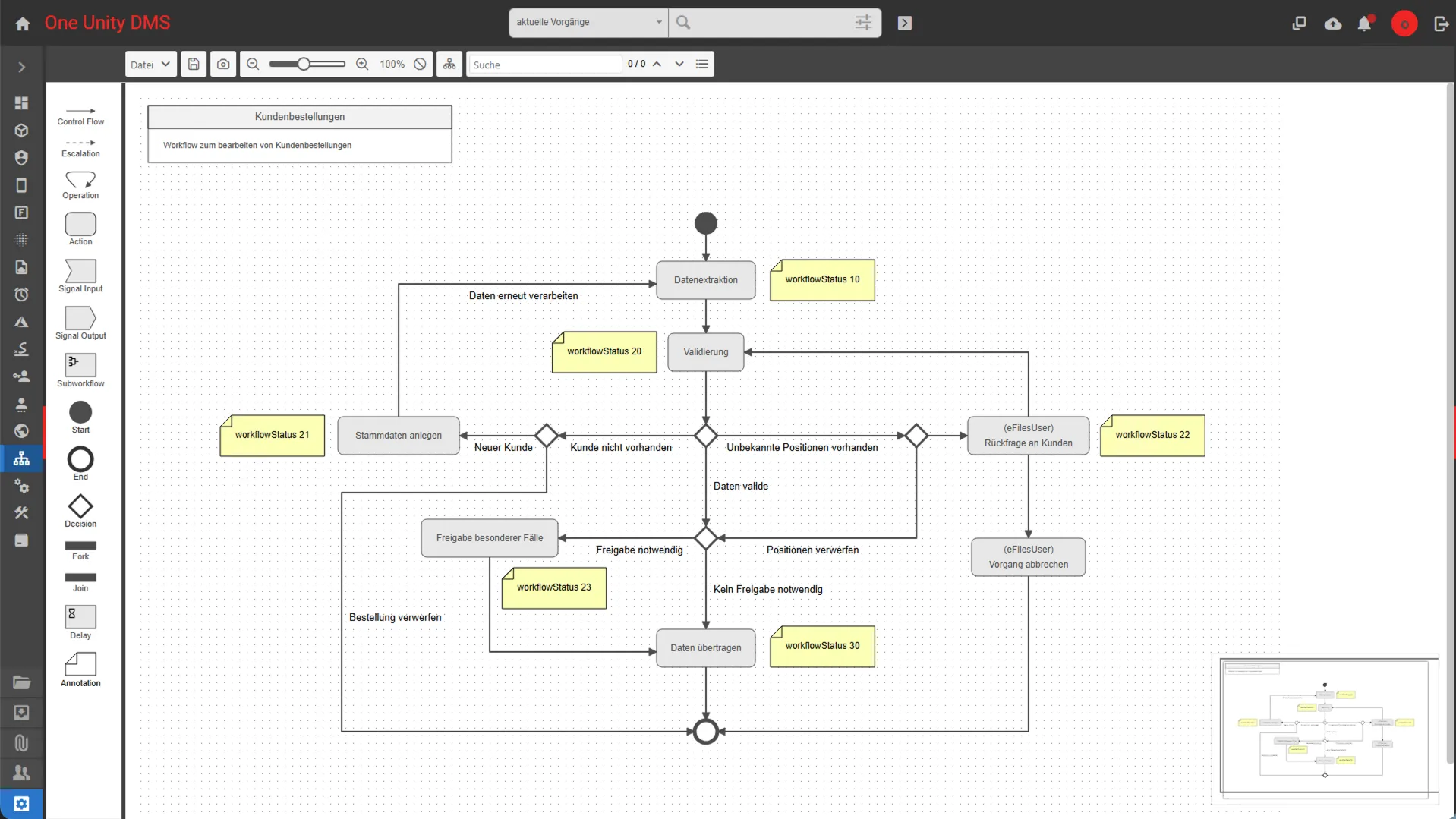
Task: Select the Vorgang abbrechen node
Action: click(1029, 557)
